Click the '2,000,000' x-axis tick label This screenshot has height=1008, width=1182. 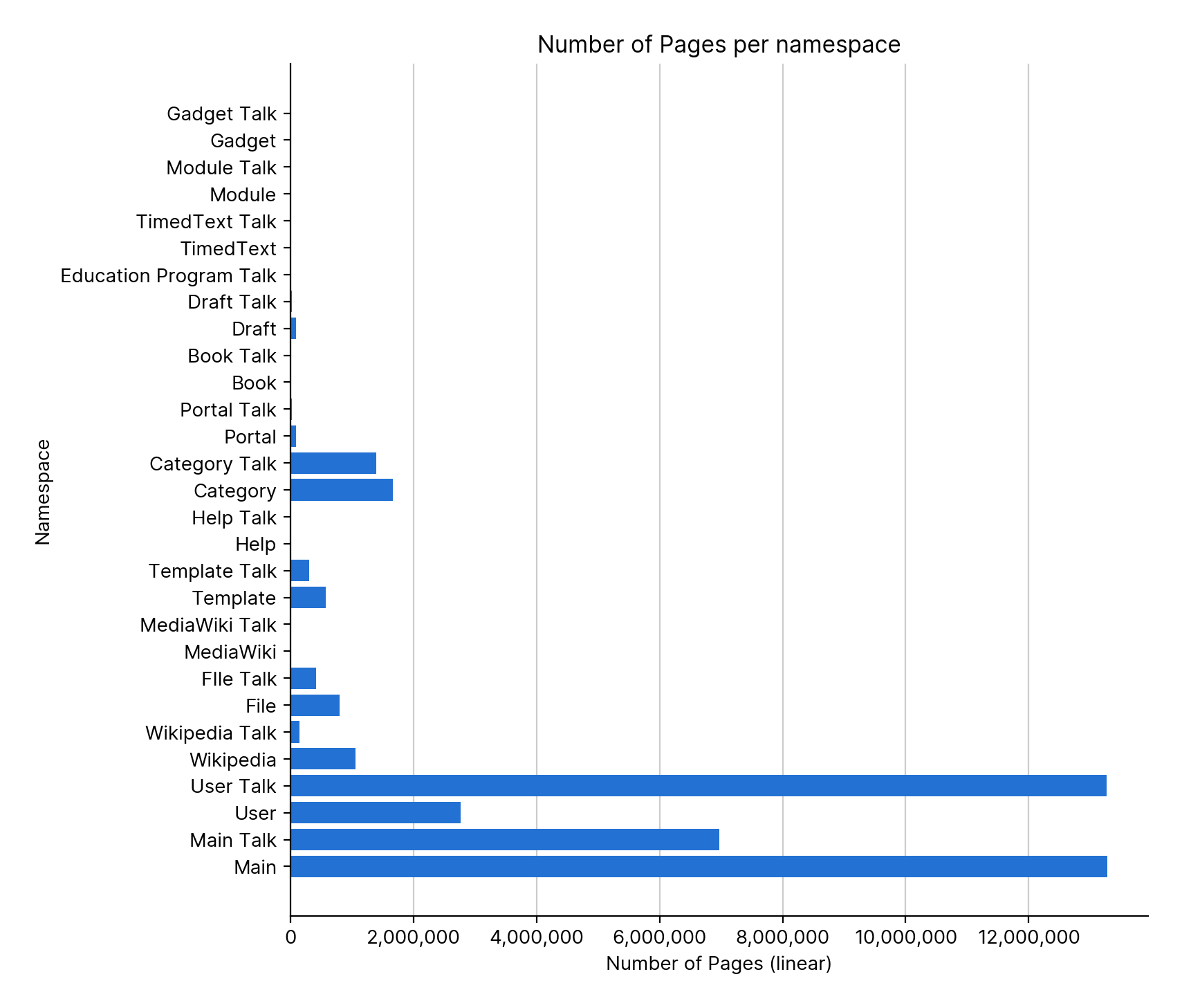414,937
